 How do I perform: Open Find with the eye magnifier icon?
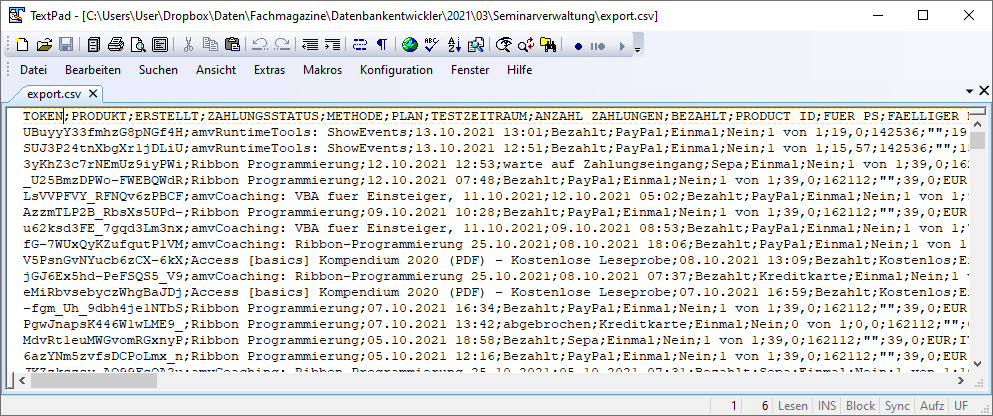pyautogui.click(x=504, y=45)
